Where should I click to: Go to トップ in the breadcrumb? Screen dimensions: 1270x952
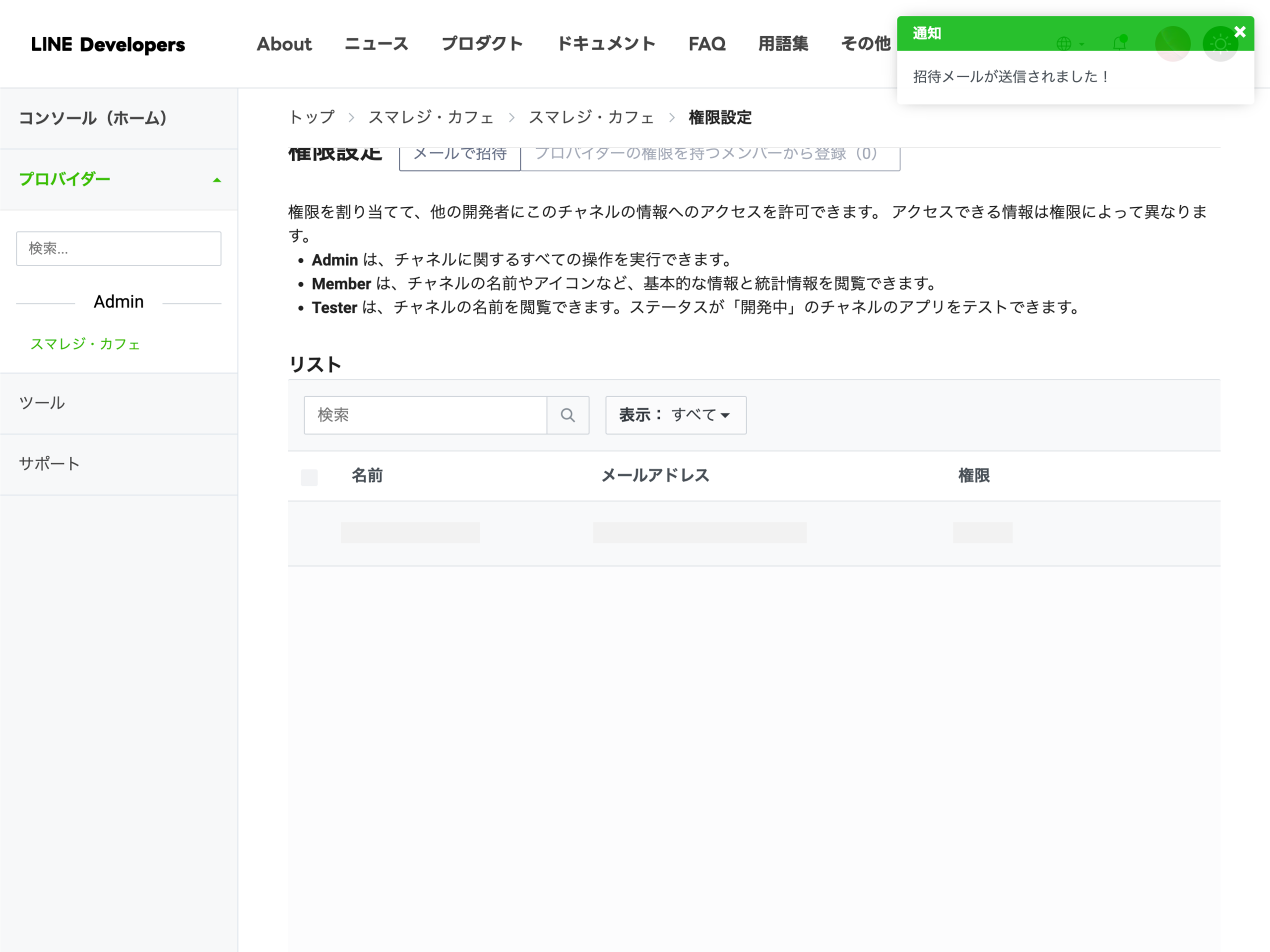tap(312, 118)
